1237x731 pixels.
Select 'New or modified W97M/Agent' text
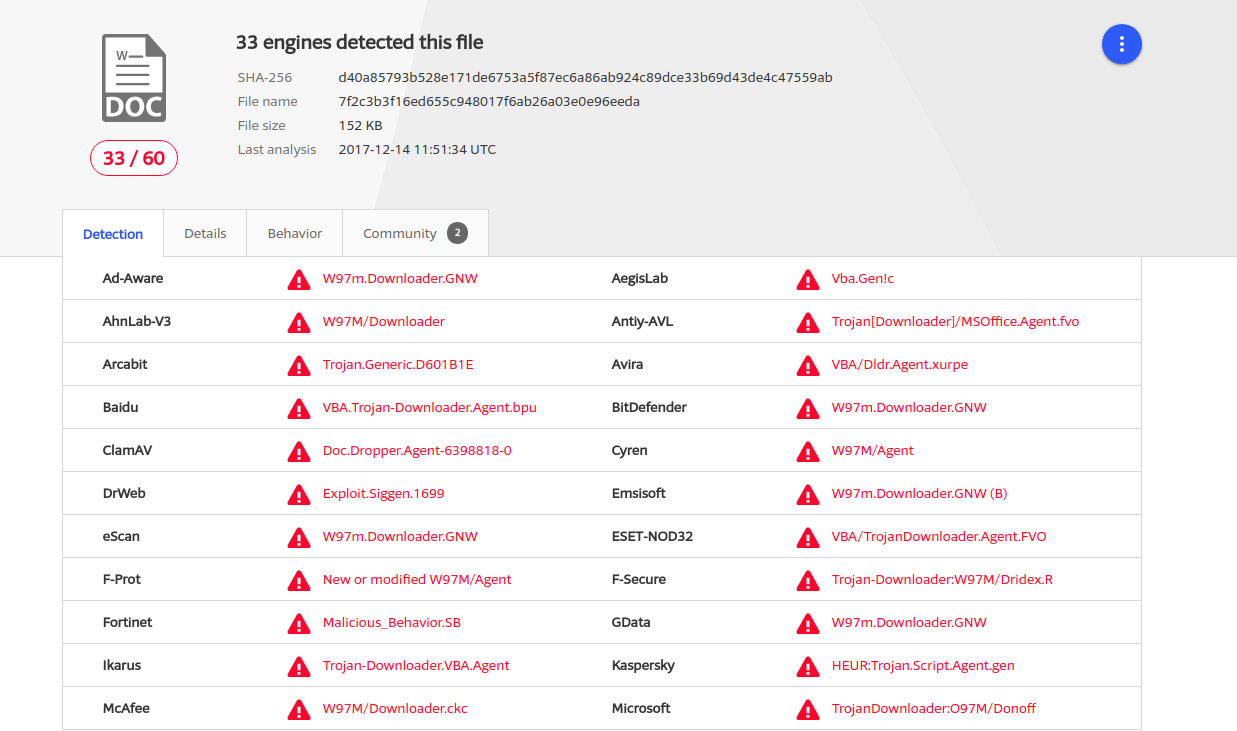click(x=417, y=579)
